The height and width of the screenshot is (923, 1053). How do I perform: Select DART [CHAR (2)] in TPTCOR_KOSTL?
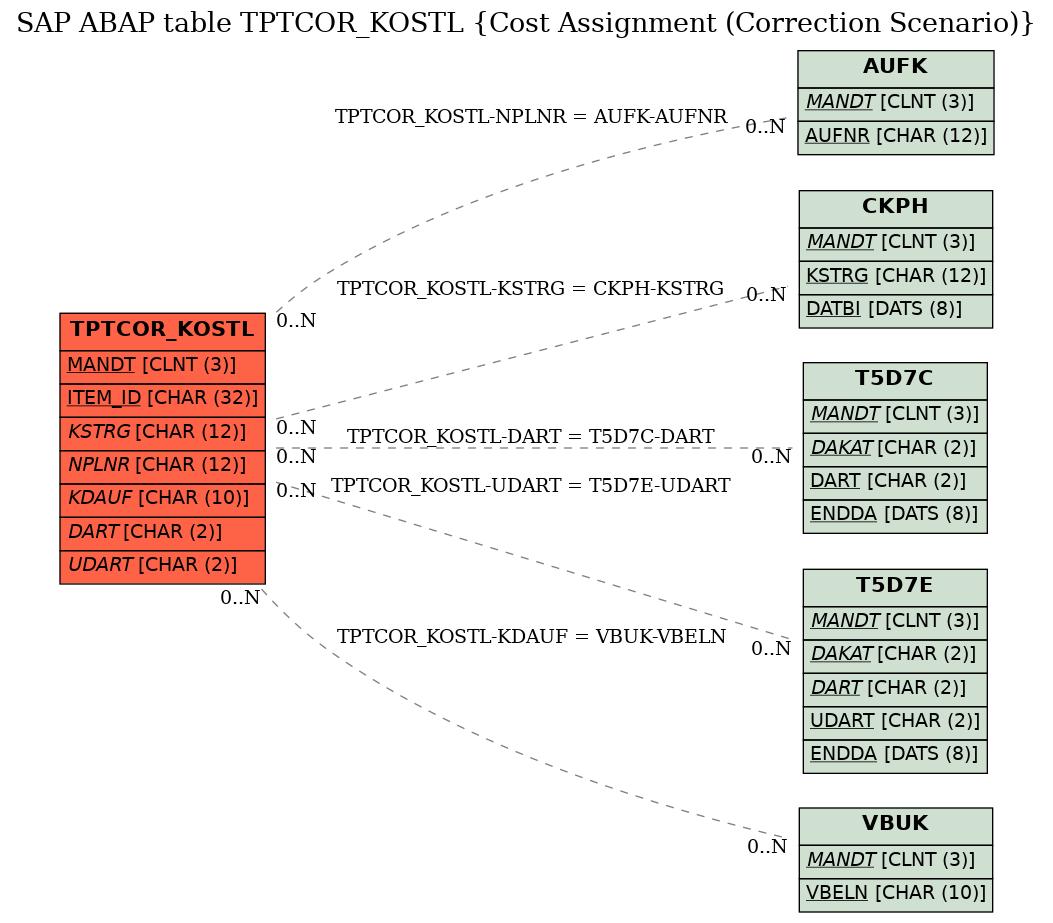pyautogui.click(x=163, y=533)
